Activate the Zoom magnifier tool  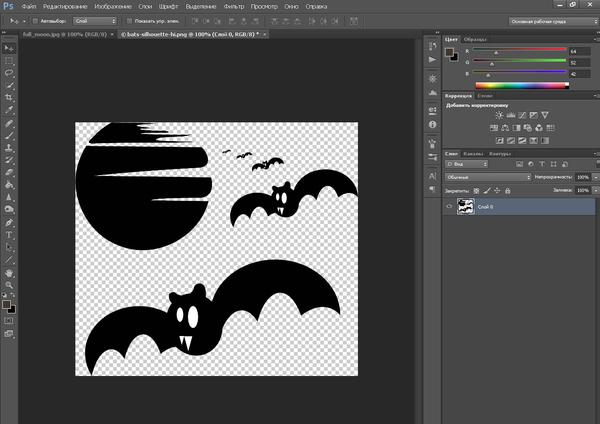tap(9, 285)
